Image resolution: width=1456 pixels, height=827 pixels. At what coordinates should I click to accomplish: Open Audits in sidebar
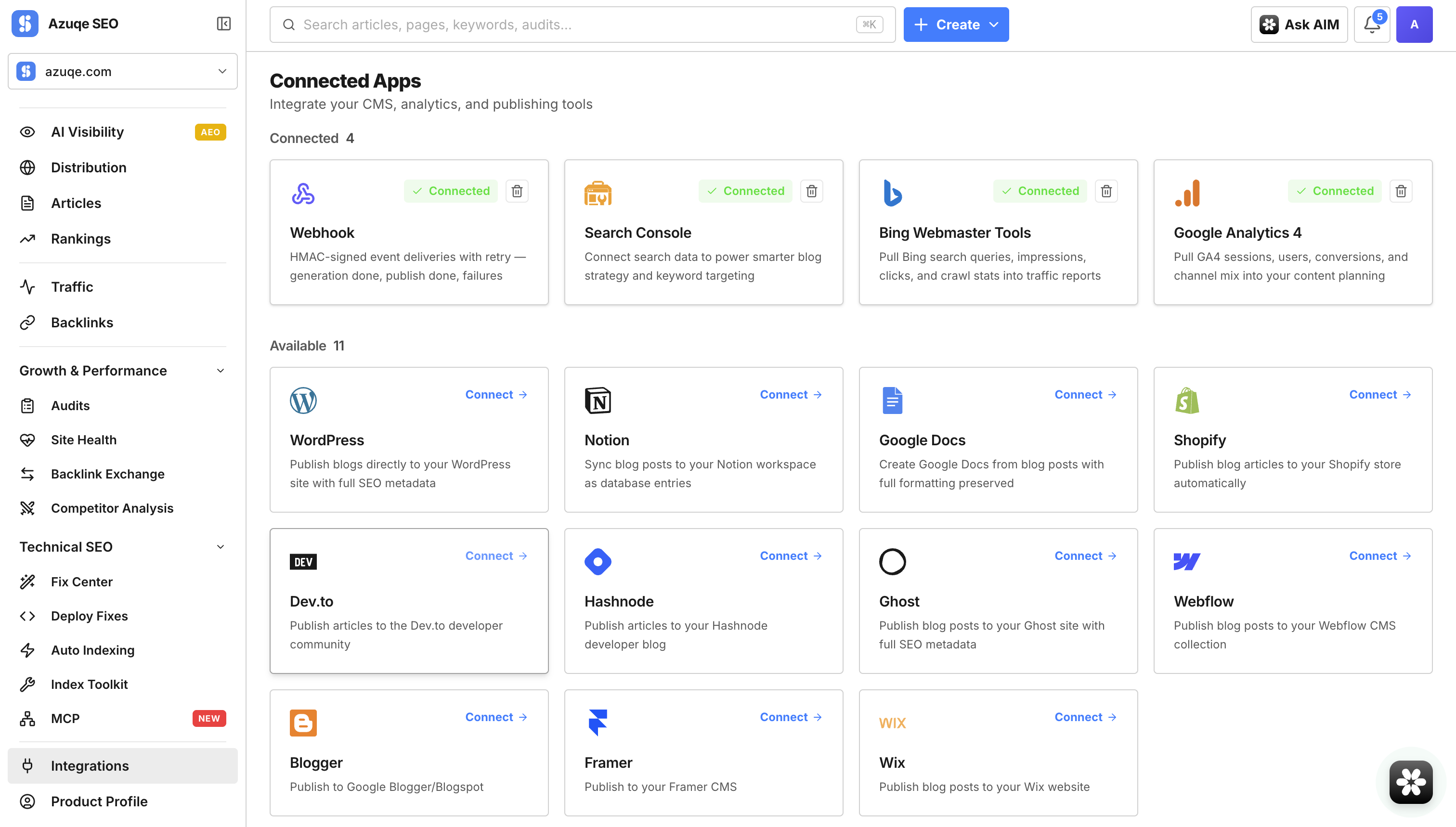pyautogui.click(x=123, y=406)
